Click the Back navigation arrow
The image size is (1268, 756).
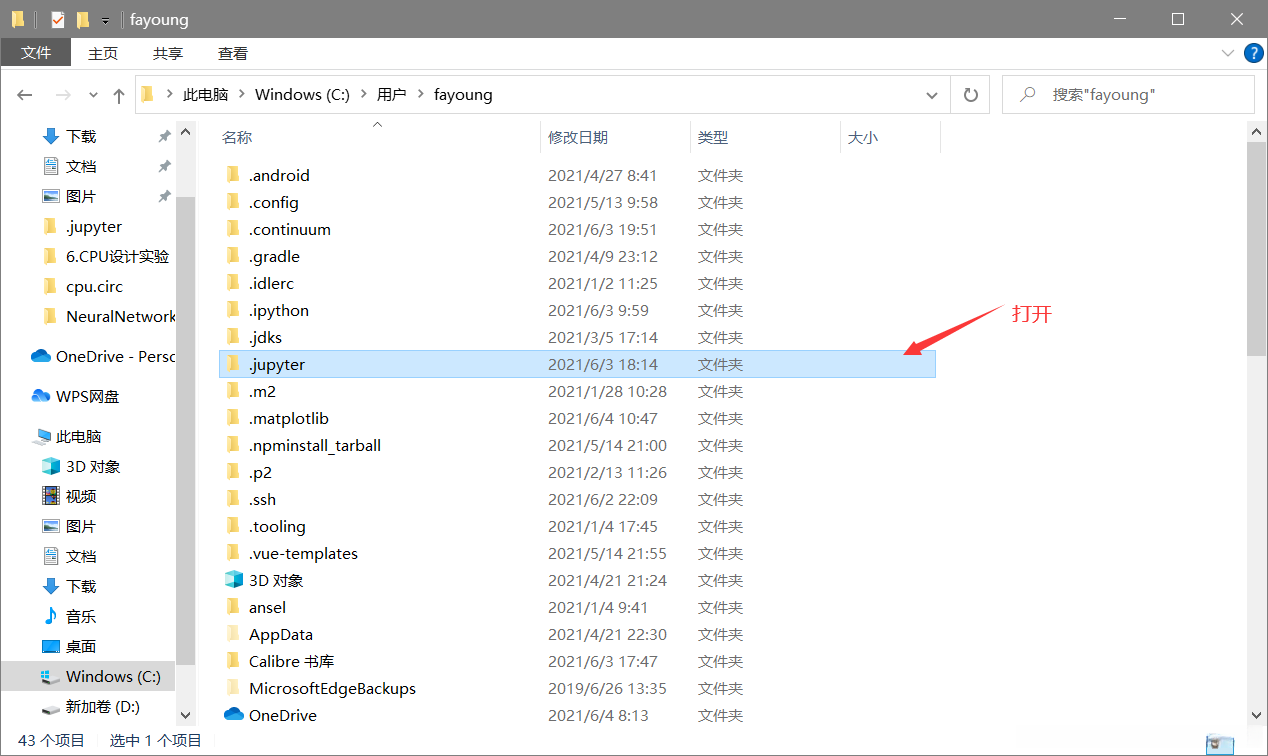click(x=25, y=95)
